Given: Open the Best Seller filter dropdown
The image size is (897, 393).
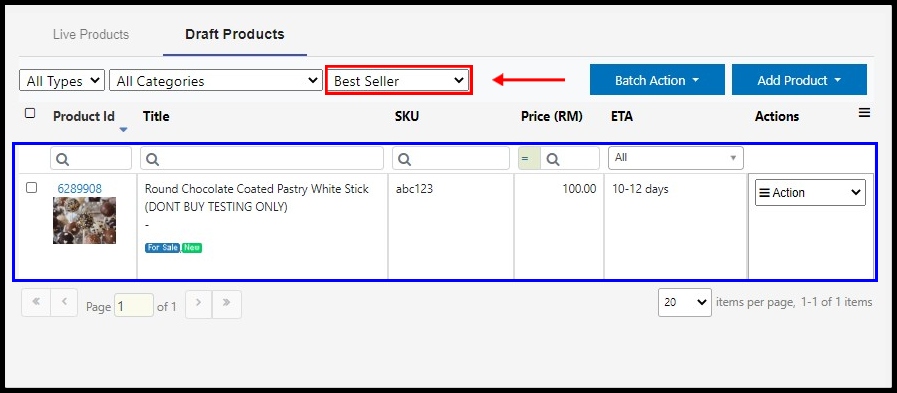Looking at the screenshot, I should (399, 81).
